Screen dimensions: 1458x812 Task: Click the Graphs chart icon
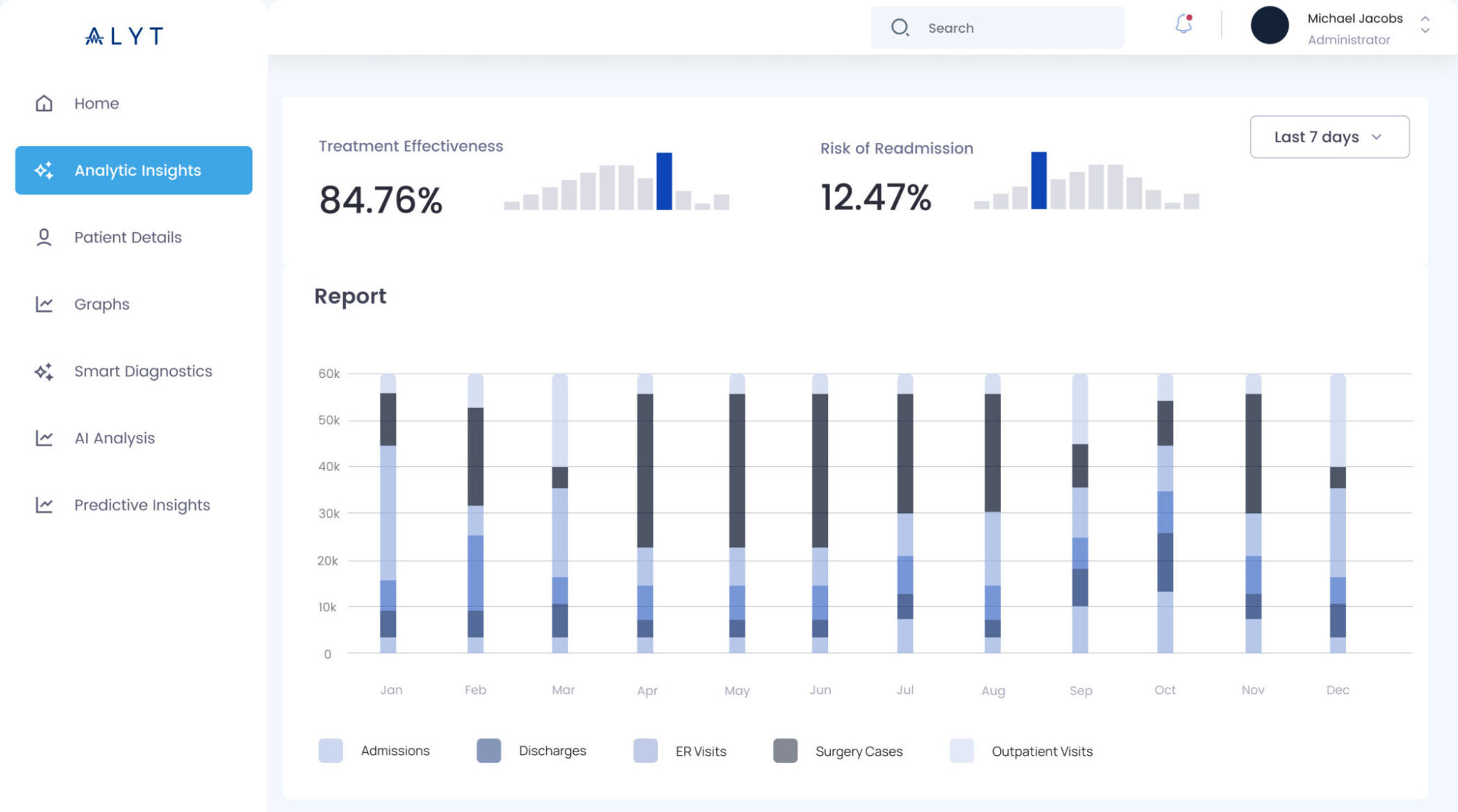pyautogui.click(x=44, y=304)
